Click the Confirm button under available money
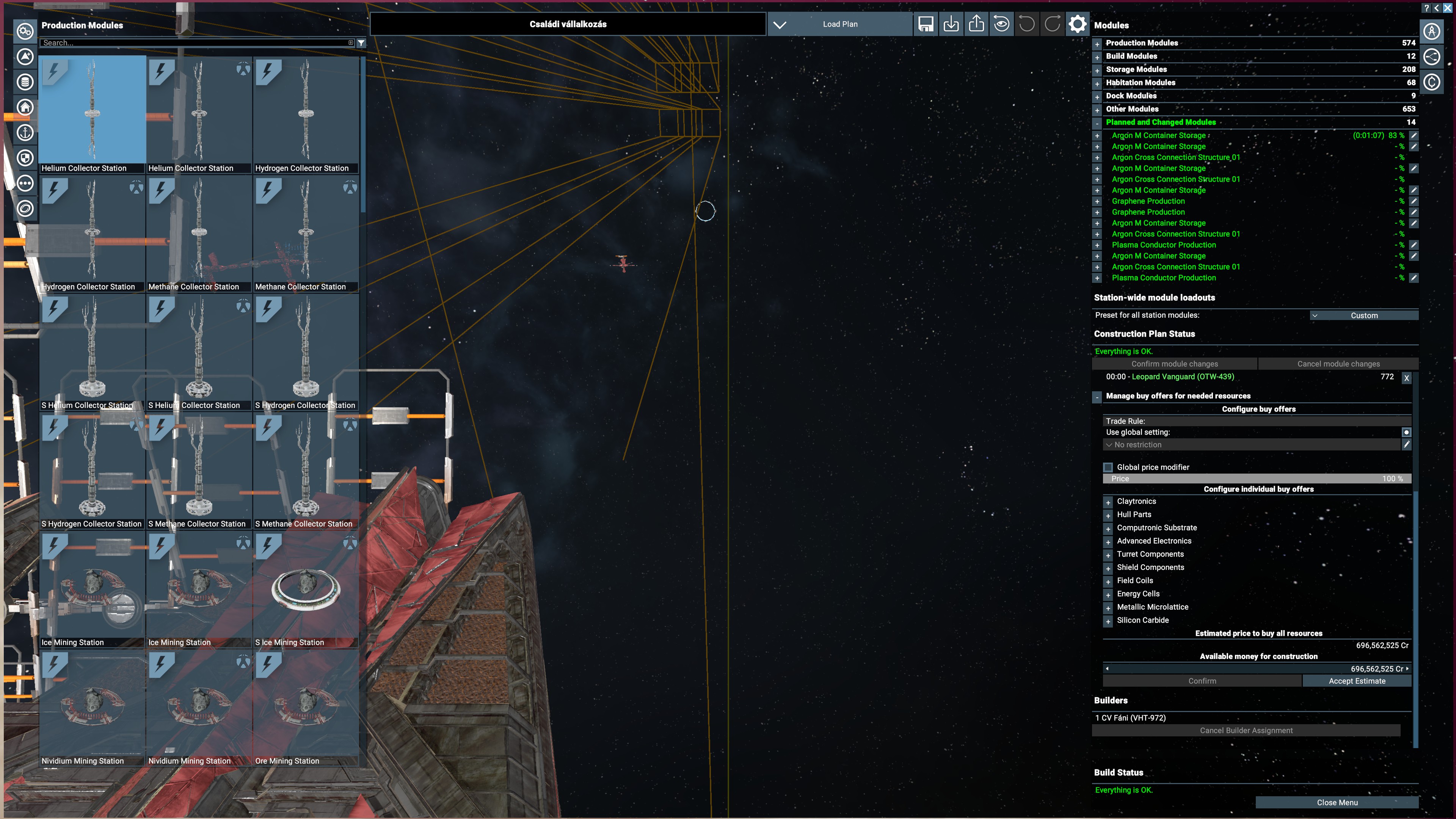1456x819 pixels. click(x=1202, y=681)
